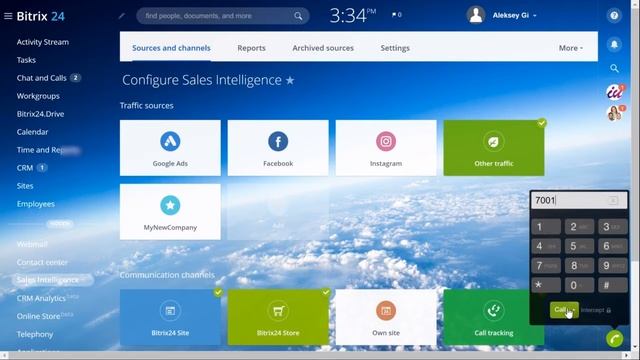Open Sites in the left sidebar
640x360 pixels.
pyautogui.click(x=25, y=186)
